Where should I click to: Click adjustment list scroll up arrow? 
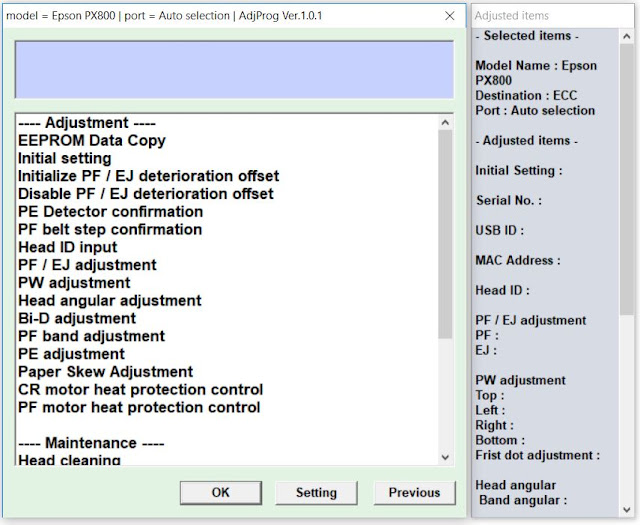445,122
